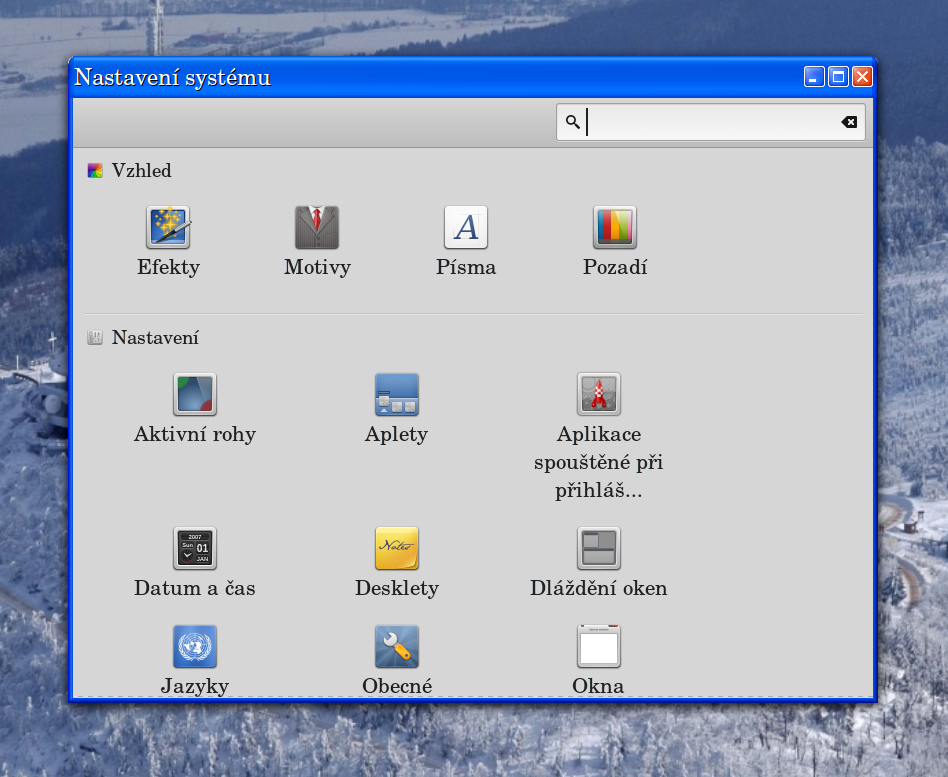This screenshot has width=948, height=777.
Task: Maximize the Nastavení systému window
Action: pyautogui.click(x=839, y=77)
